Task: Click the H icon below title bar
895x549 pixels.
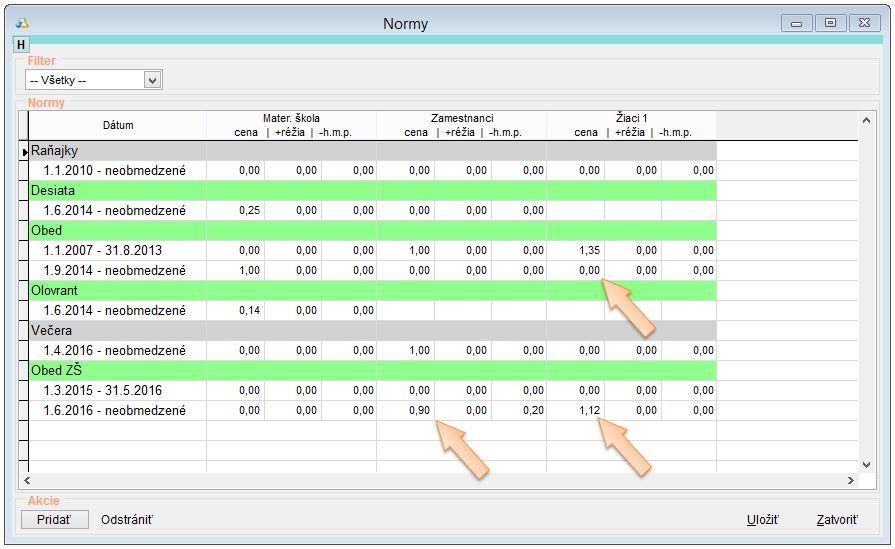Action: [x=21, y=45]
